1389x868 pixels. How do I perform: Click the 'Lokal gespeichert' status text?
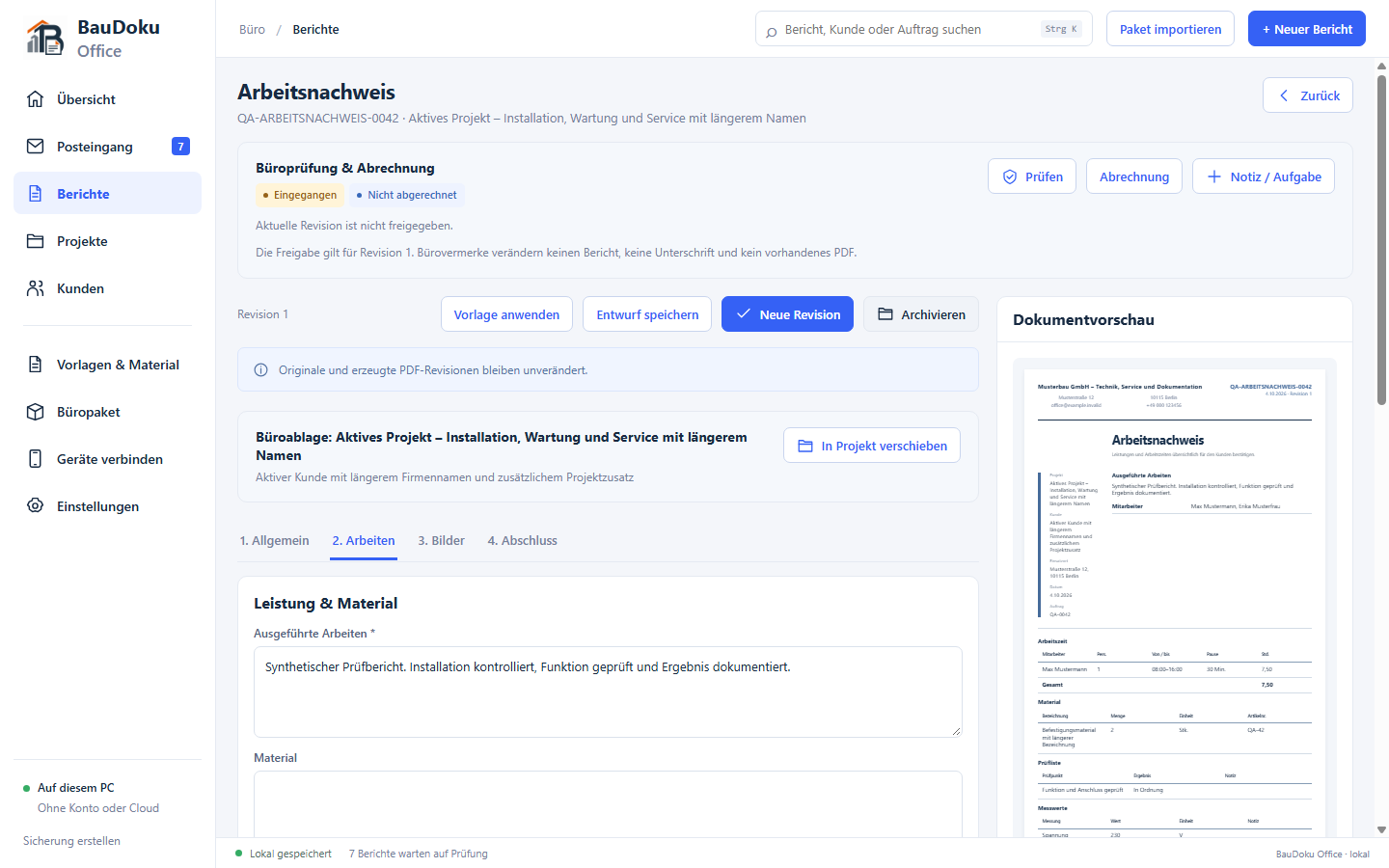click(x=290, y=854)
